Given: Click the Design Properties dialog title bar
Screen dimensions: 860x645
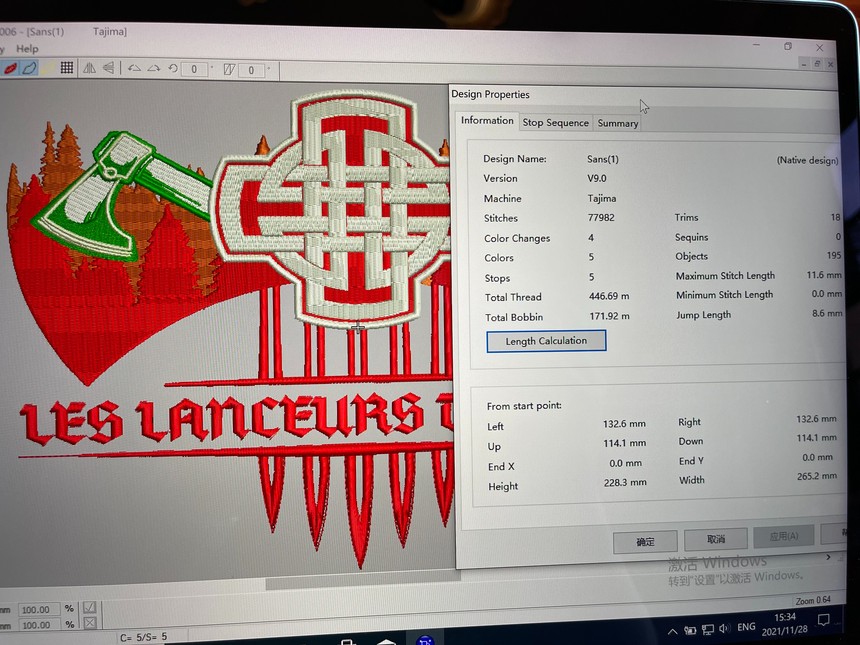Looking at the screenshot, I should point(644,95).
